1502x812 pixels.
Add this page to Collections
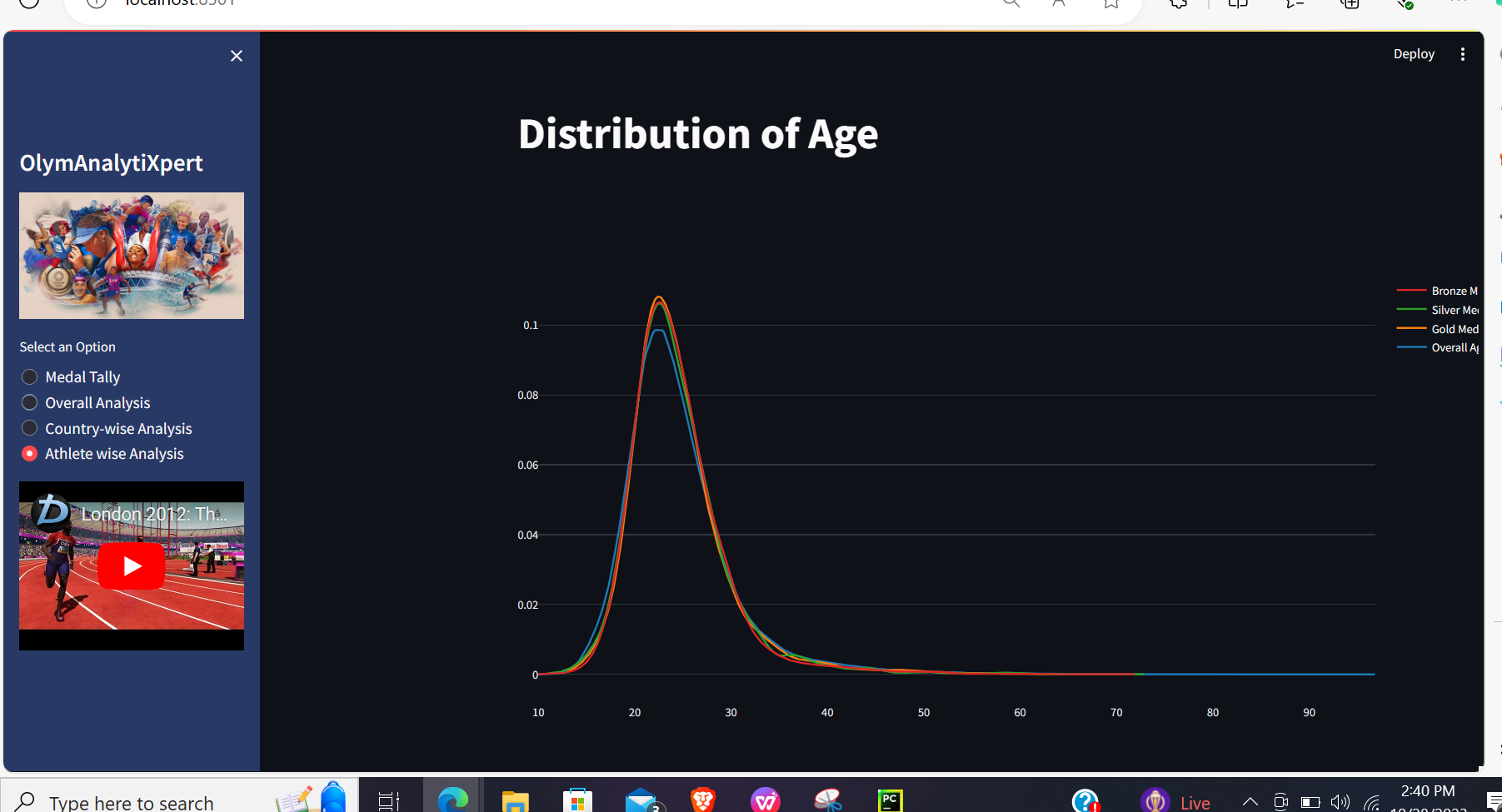[x=1350, y=3]
